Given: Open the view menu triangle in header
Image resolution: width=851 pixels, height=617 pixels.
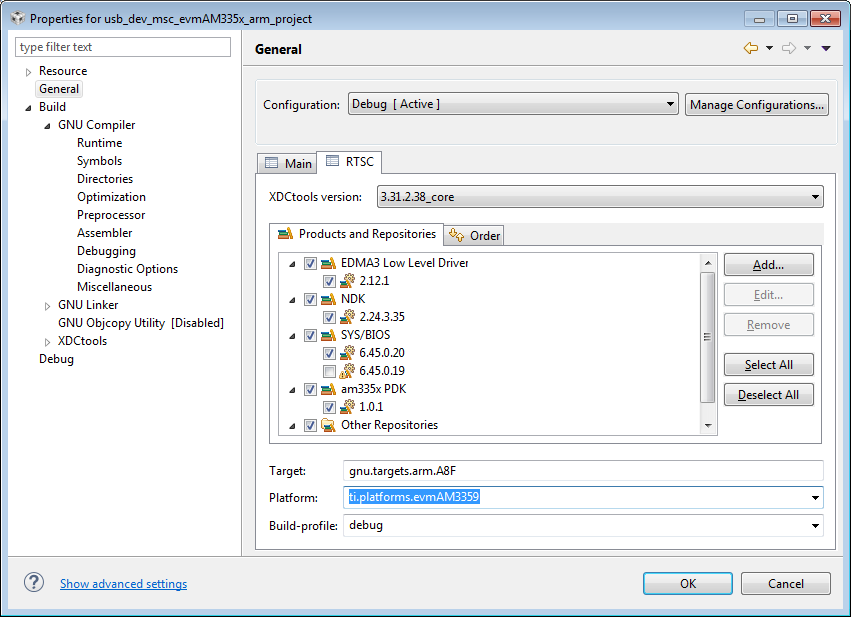Looking at the screenshot, I should pyautogui.click(x=826, y=48).
